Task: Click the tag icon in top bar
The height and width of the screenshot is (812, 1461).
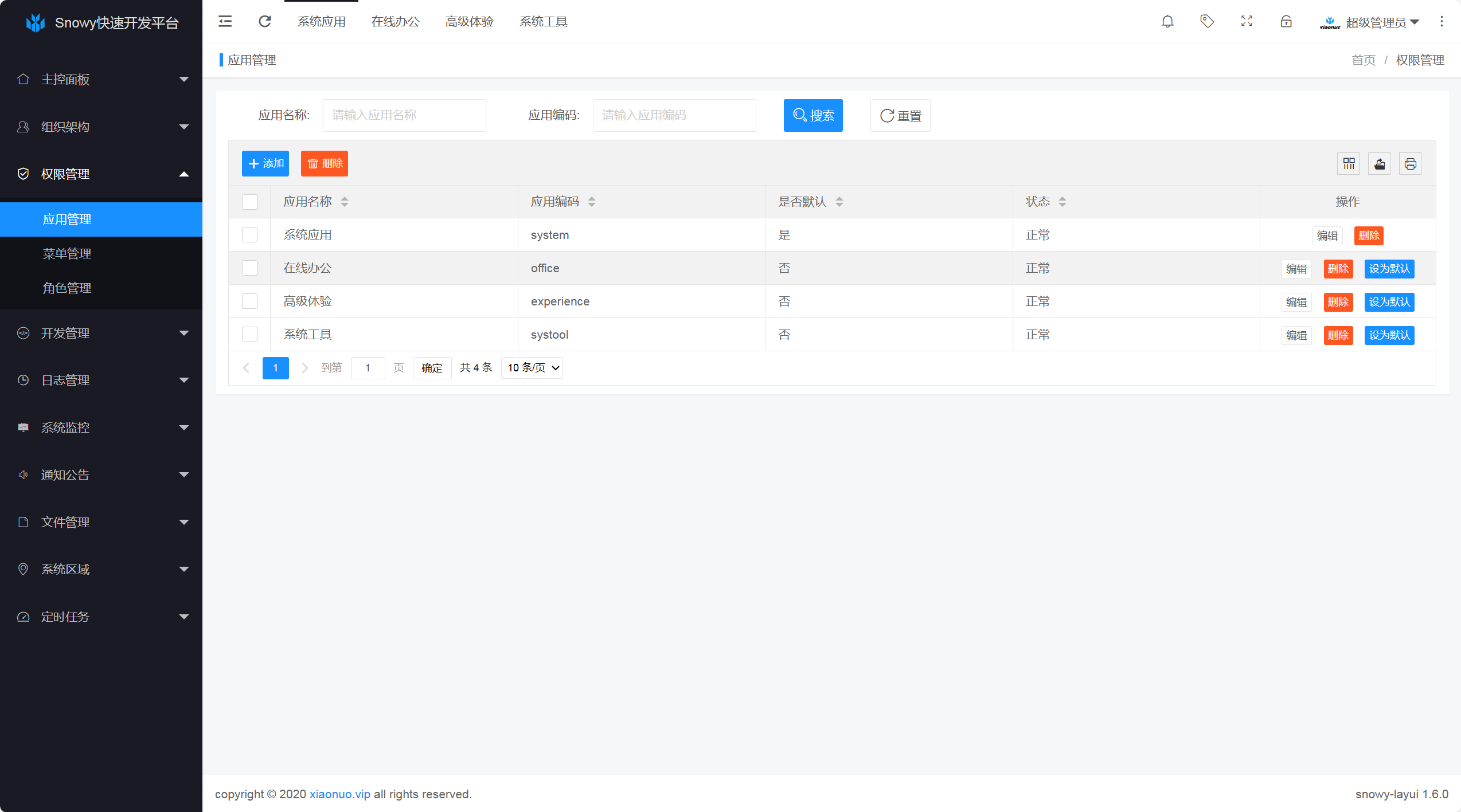Action: click(1207, 22)
